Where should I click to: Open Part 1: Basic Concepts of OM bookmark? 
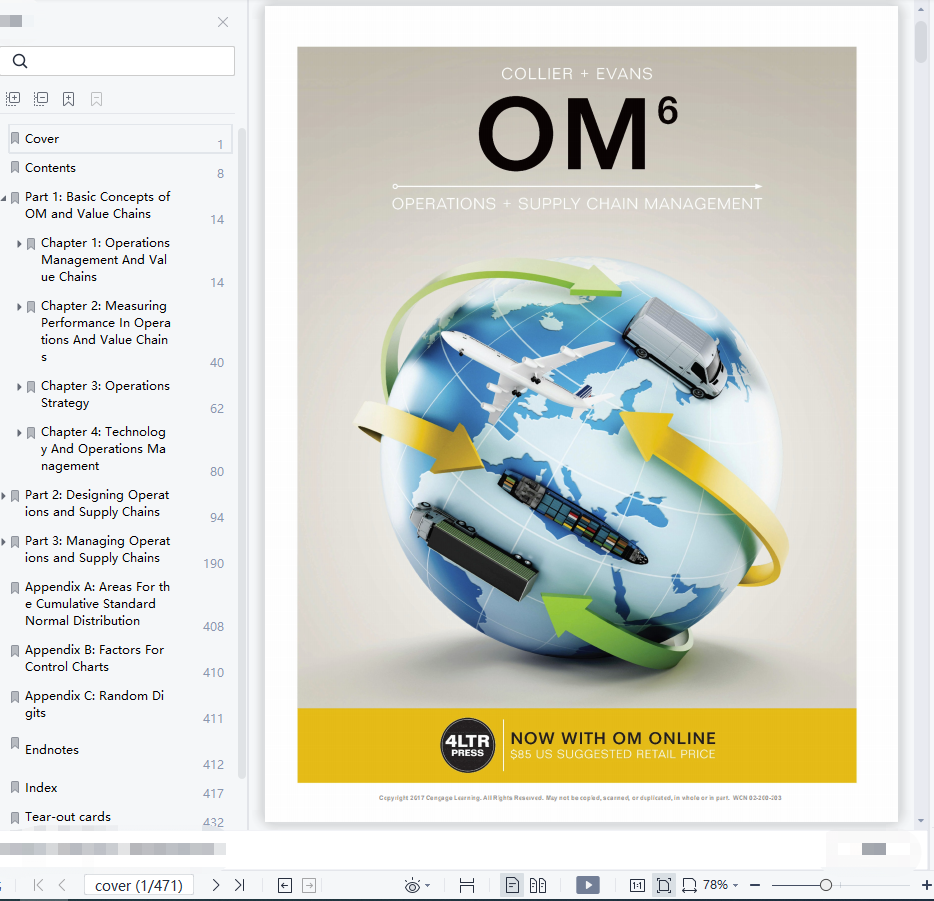pyautogui.click(x=98, y=205)
